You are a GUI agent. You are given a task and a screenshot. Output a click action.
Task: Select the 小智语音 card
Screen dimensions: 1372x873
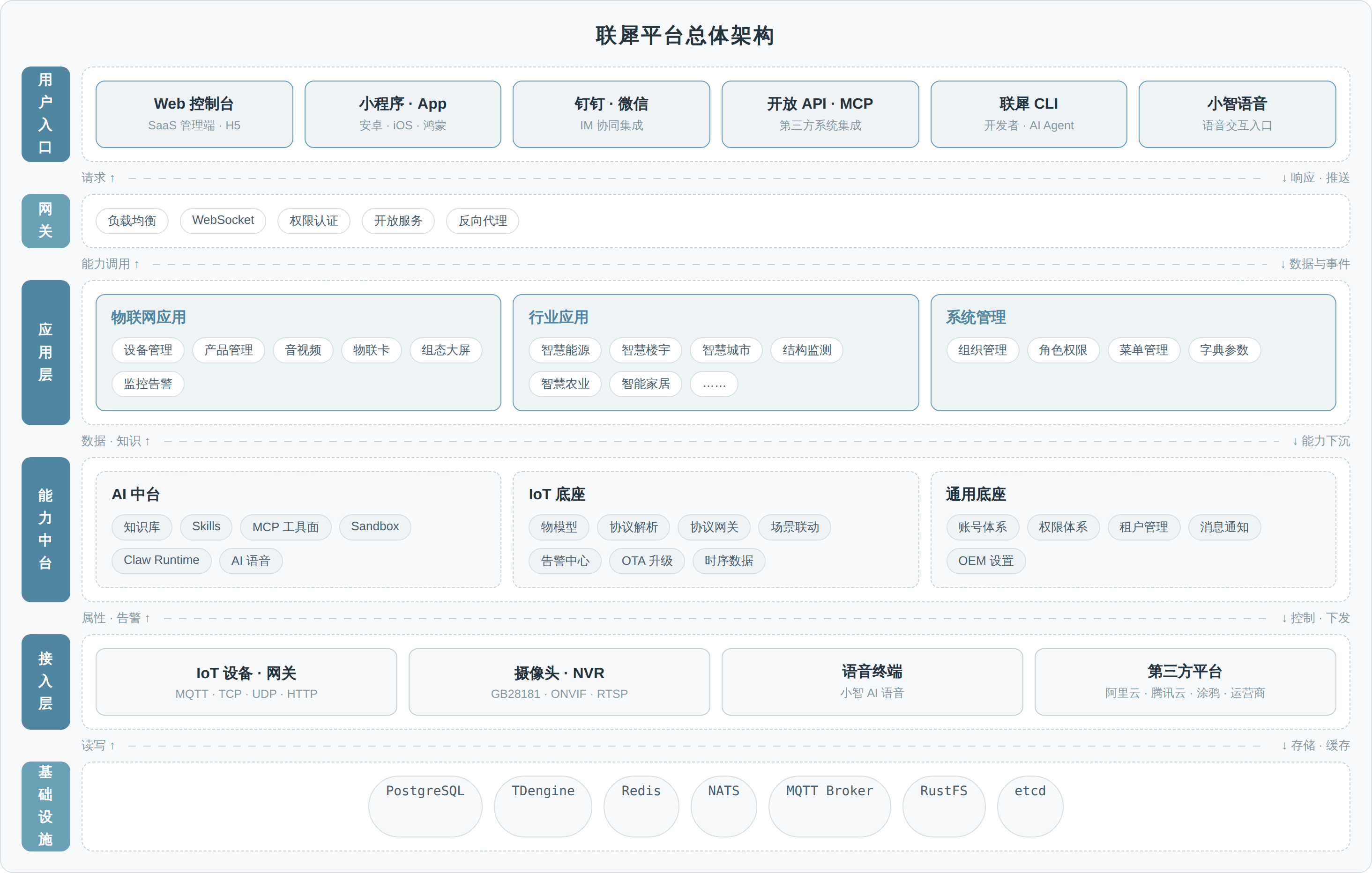click(x=1237, y=114)
